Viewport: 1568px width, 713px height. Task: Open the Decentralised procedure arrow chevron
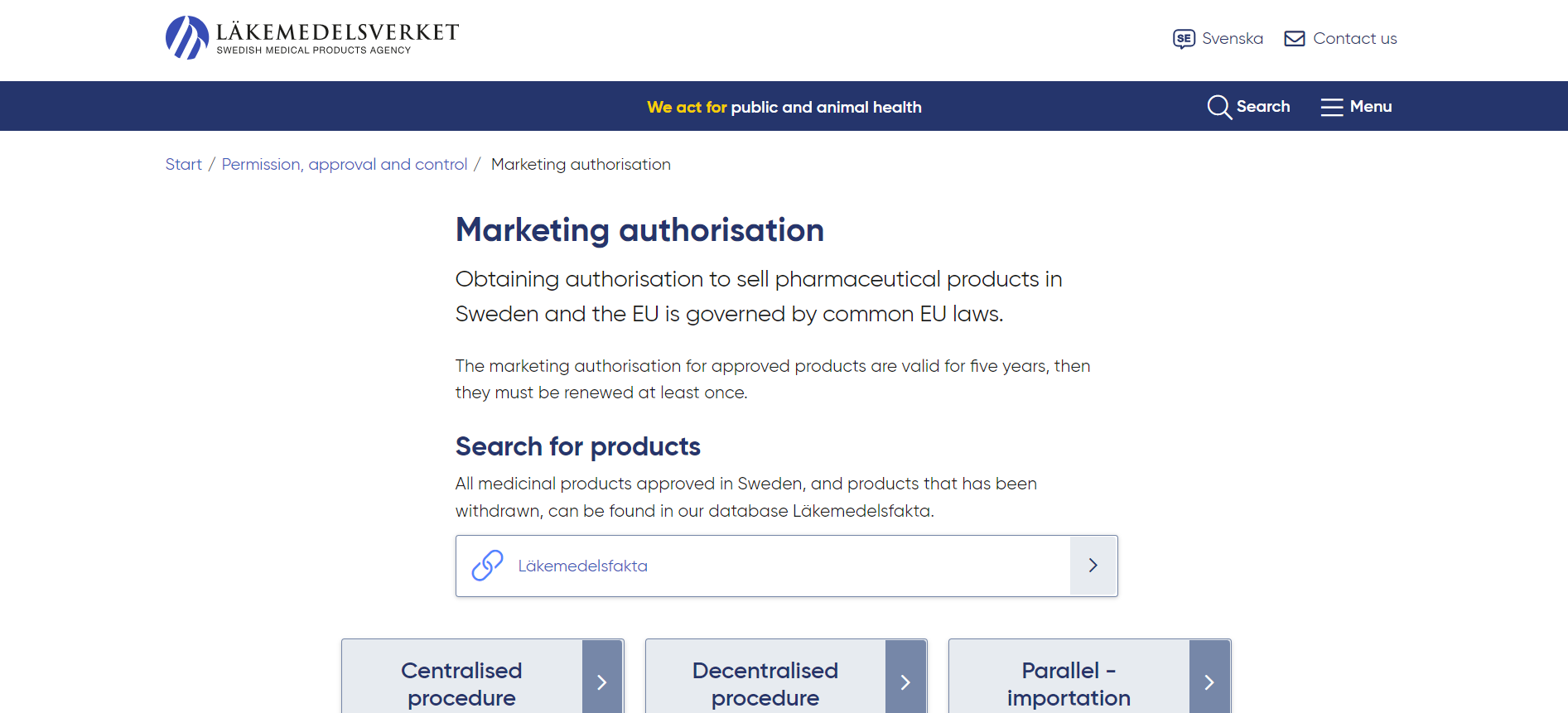coord(905,682)
